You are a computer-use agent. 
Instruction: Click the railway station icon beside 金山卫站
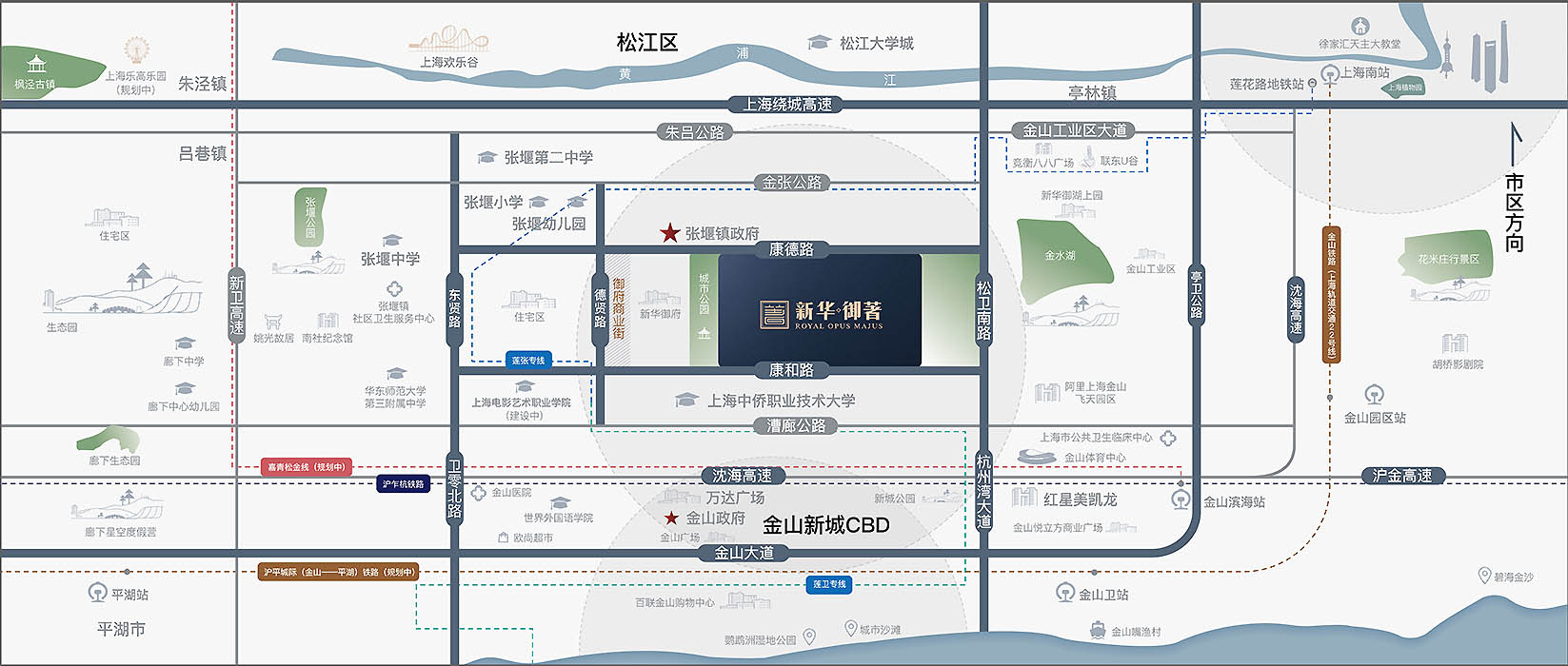pos(1065,593)
